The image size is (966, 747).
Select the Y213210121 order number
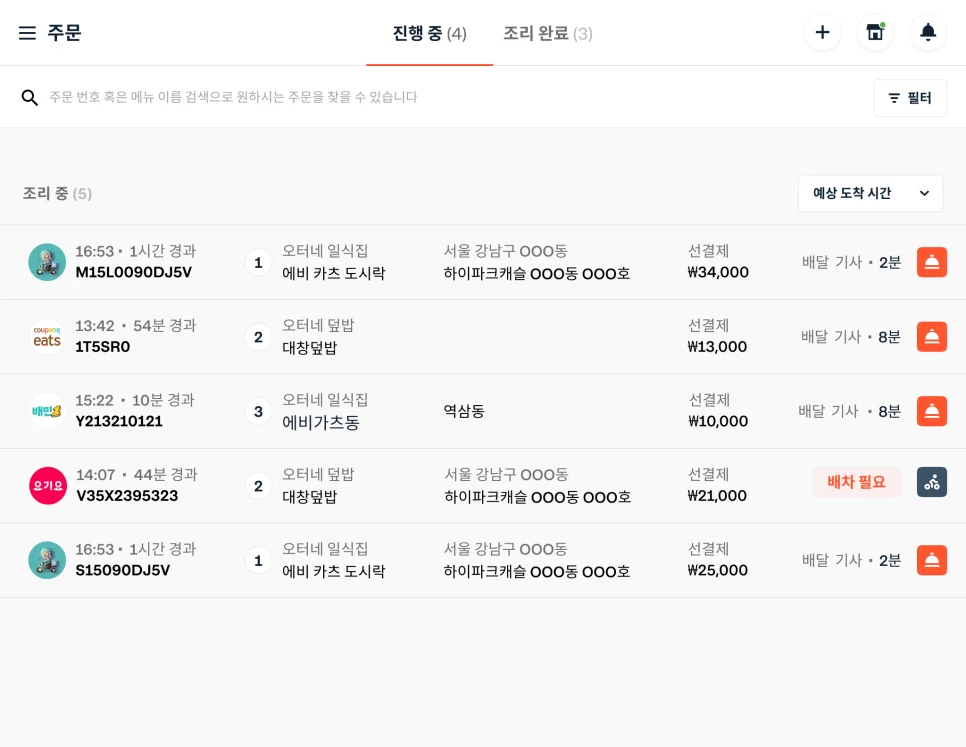coord(119,421)
